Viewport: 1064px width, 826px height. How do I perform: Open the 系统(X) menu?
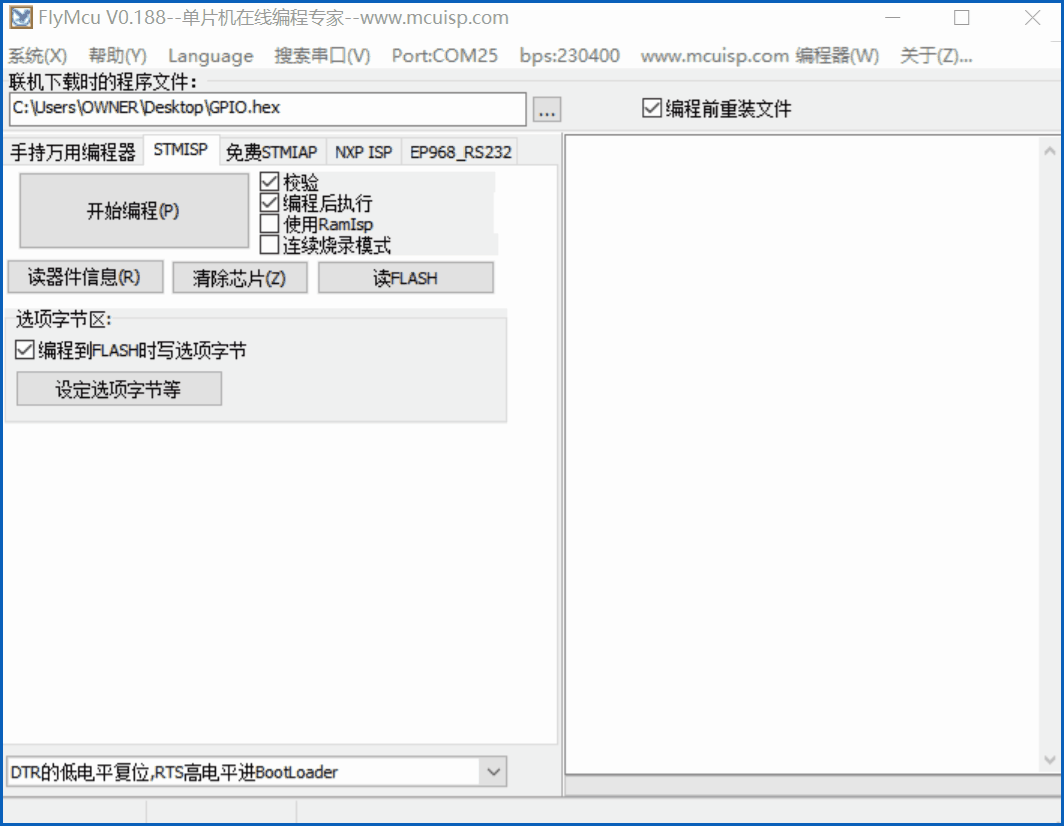pos(37,56)
